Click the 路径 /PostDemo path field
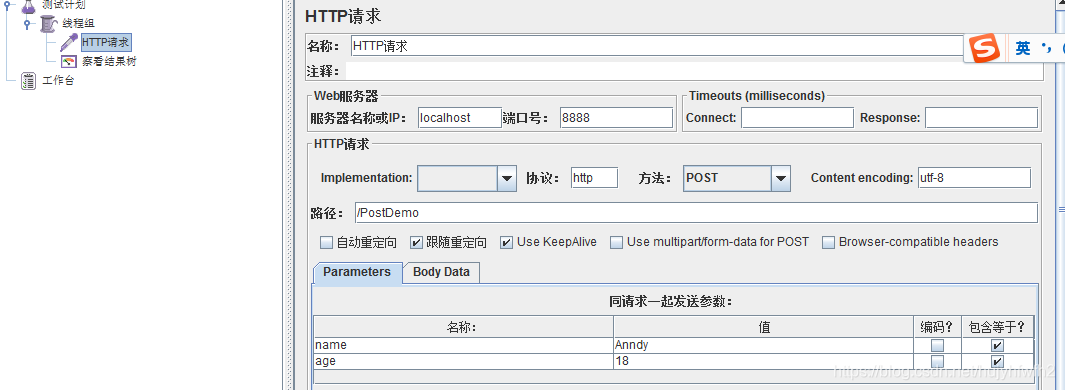The image size is (1065, 390). [696, 213]
